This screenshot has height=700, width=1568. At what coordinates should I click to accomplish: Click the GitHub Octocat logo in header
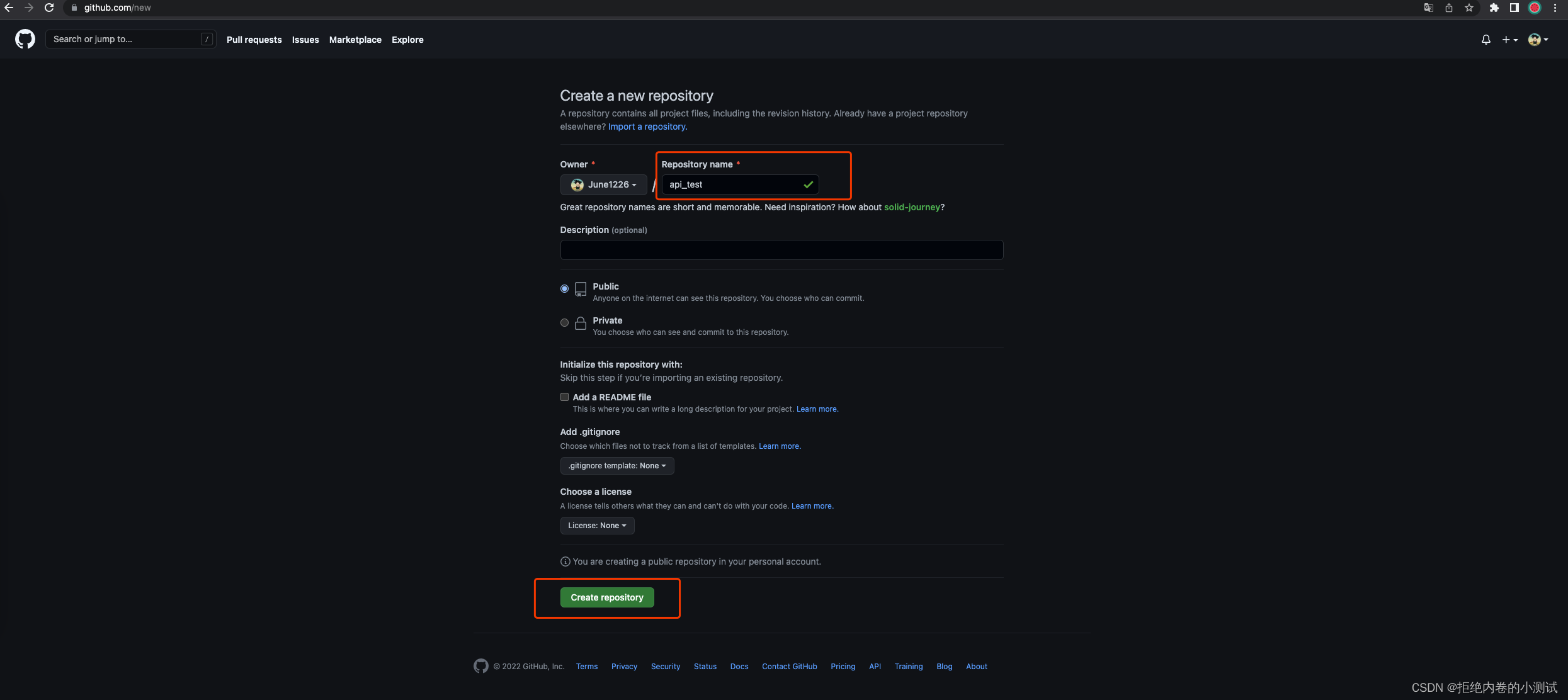(x=25, y=39)
